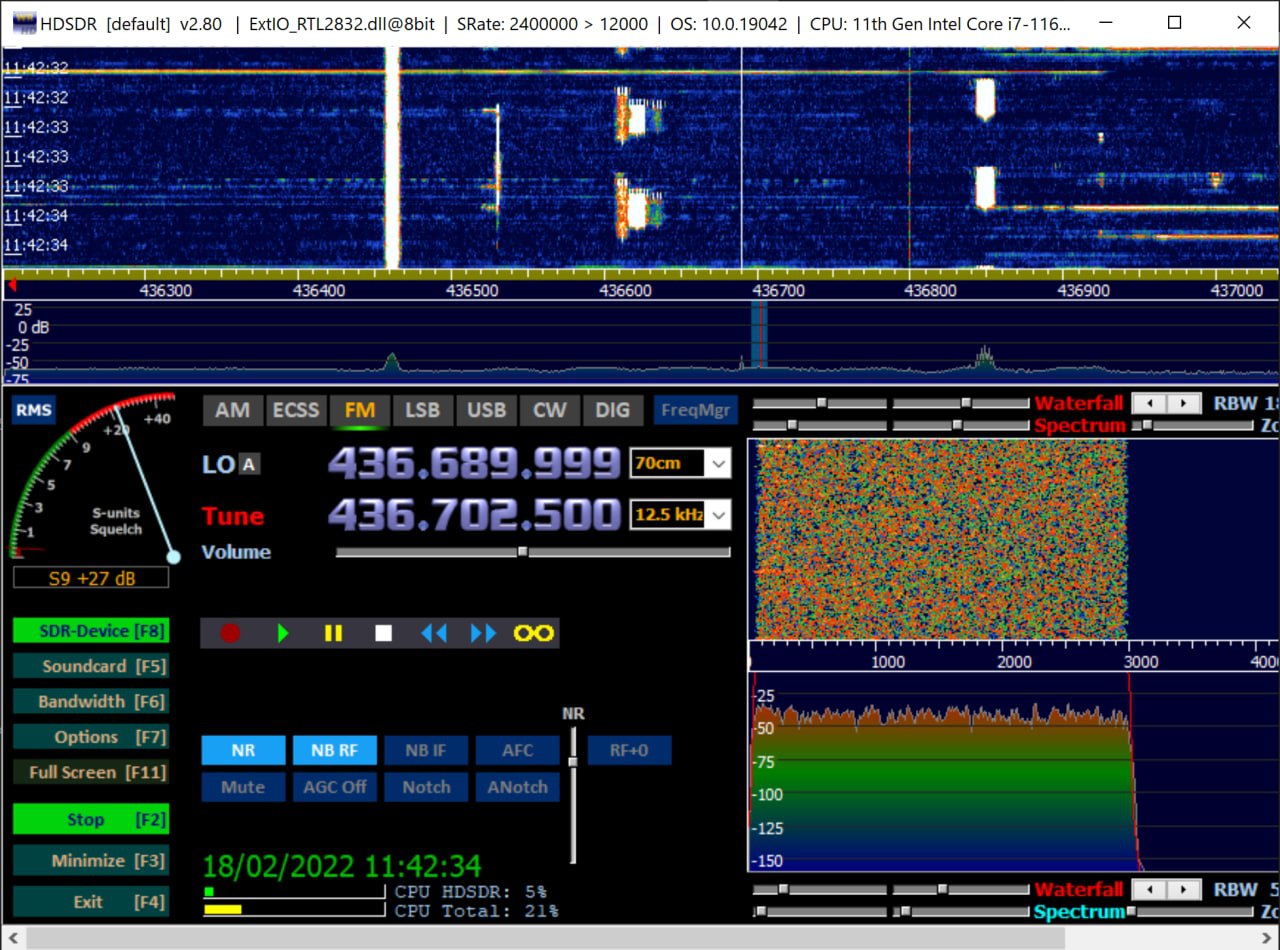Switch to USB demodulation mode
Viewport: 1280px width, 950px height.
point(486,410)
